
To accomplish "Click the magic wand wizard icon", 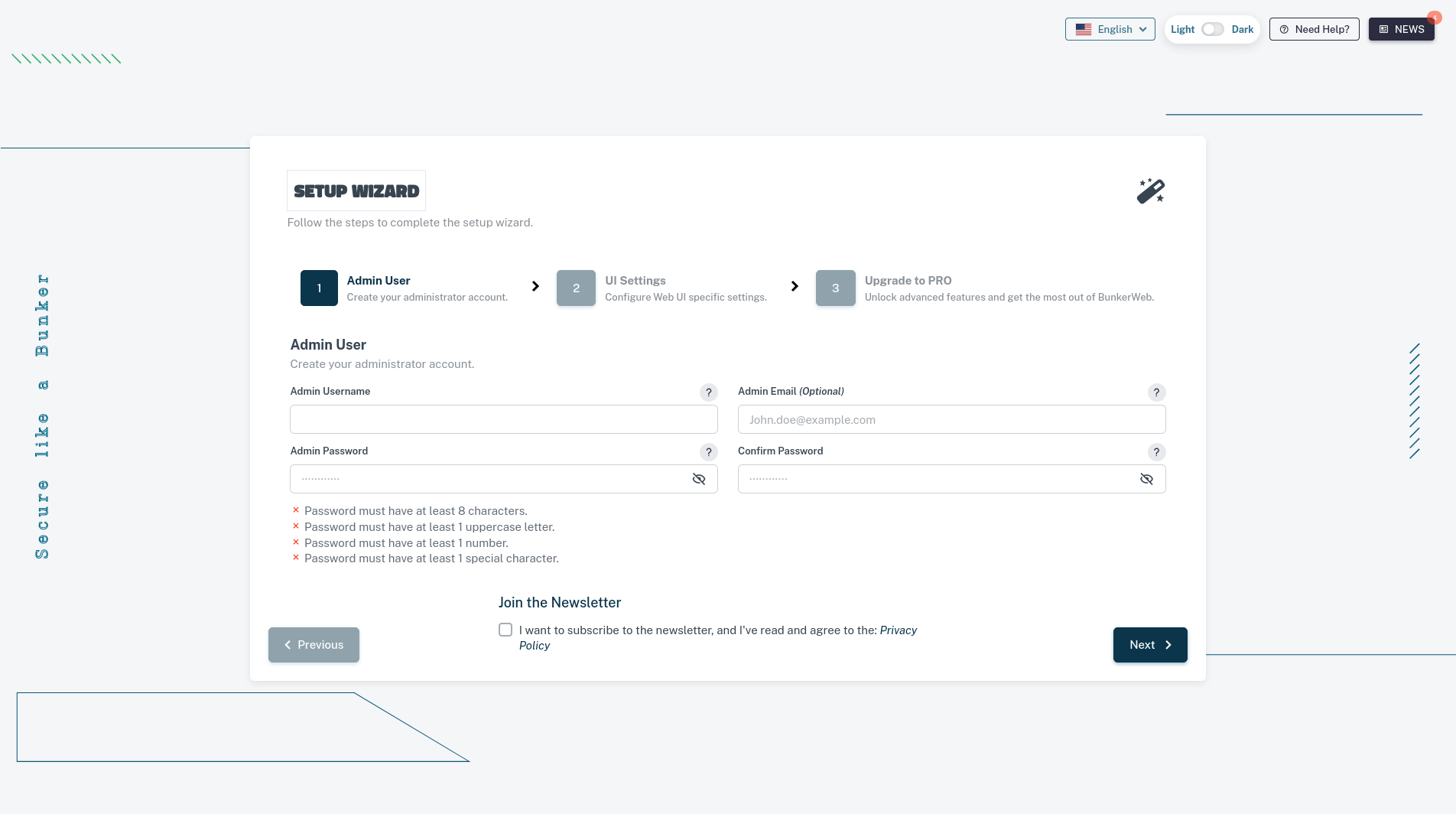I will tap(1150, 191).
